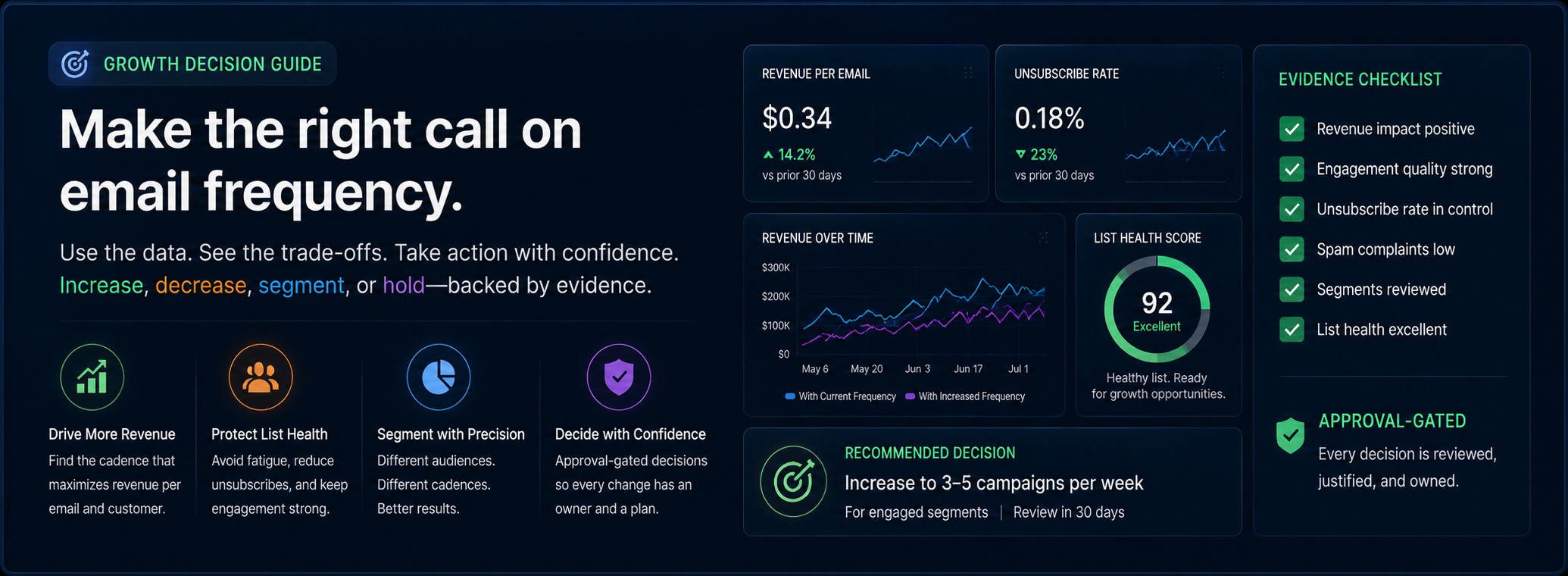Click the Protect List Health heading
Image resolution: width=1568 pixels, height=576 pixels.
click(x=270, y=434)
